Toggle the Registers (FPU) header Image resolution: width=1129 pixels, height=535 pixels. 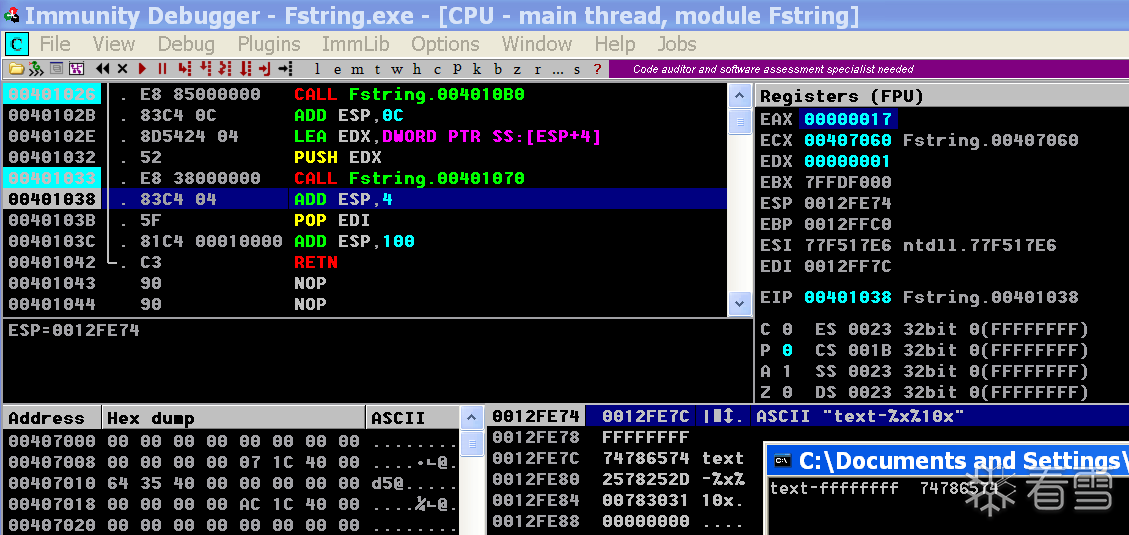point(942,96)
